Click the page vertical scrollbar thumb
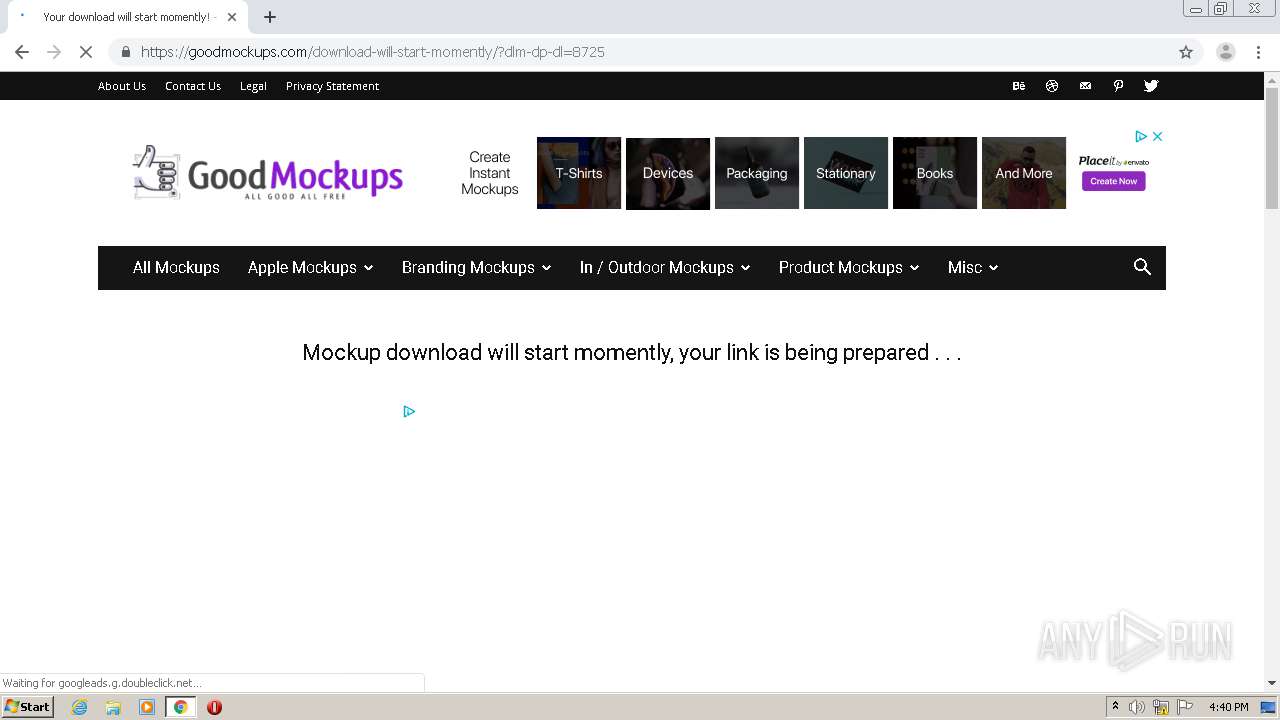The width and height of the screenshot is (1280, 720). coord(1272,148)
